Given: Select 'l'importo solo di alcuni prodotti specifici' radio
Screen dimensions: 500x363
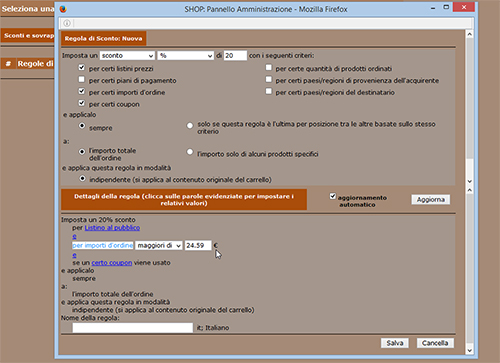Looking at the screenshot, I should [190, 152].
